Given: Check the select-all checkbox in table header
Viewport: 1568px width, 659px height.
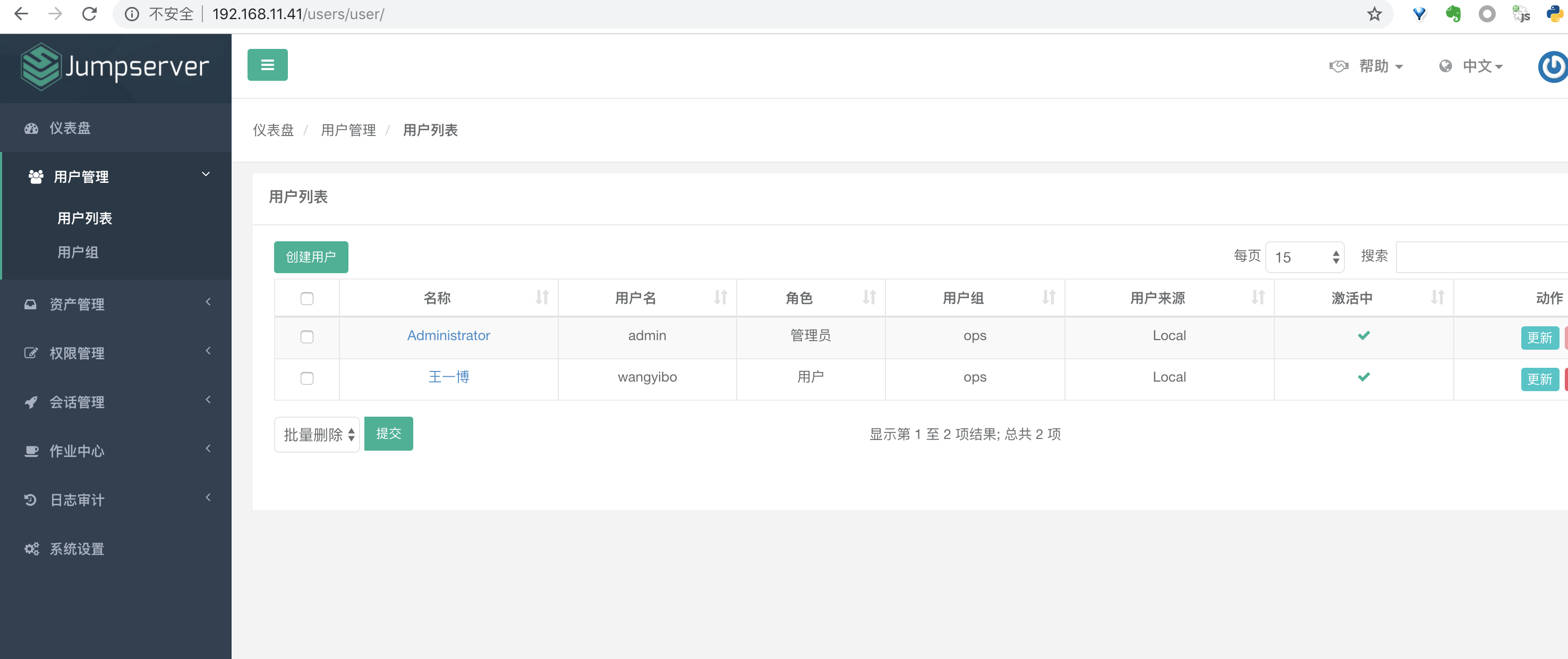Looking at the screenshot, I should (x=307, y=299).
